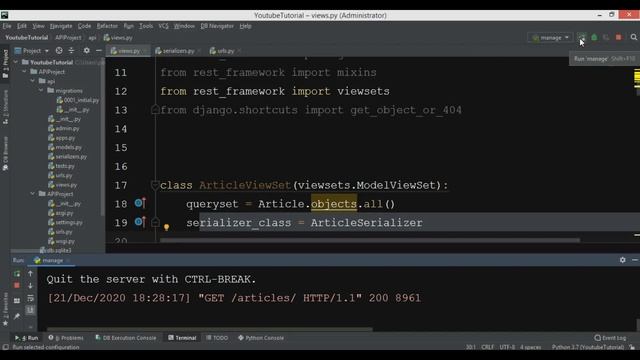Open serializers.py in the project tree
This screenshot has height=360, width=640.
(x=67, y=157)
